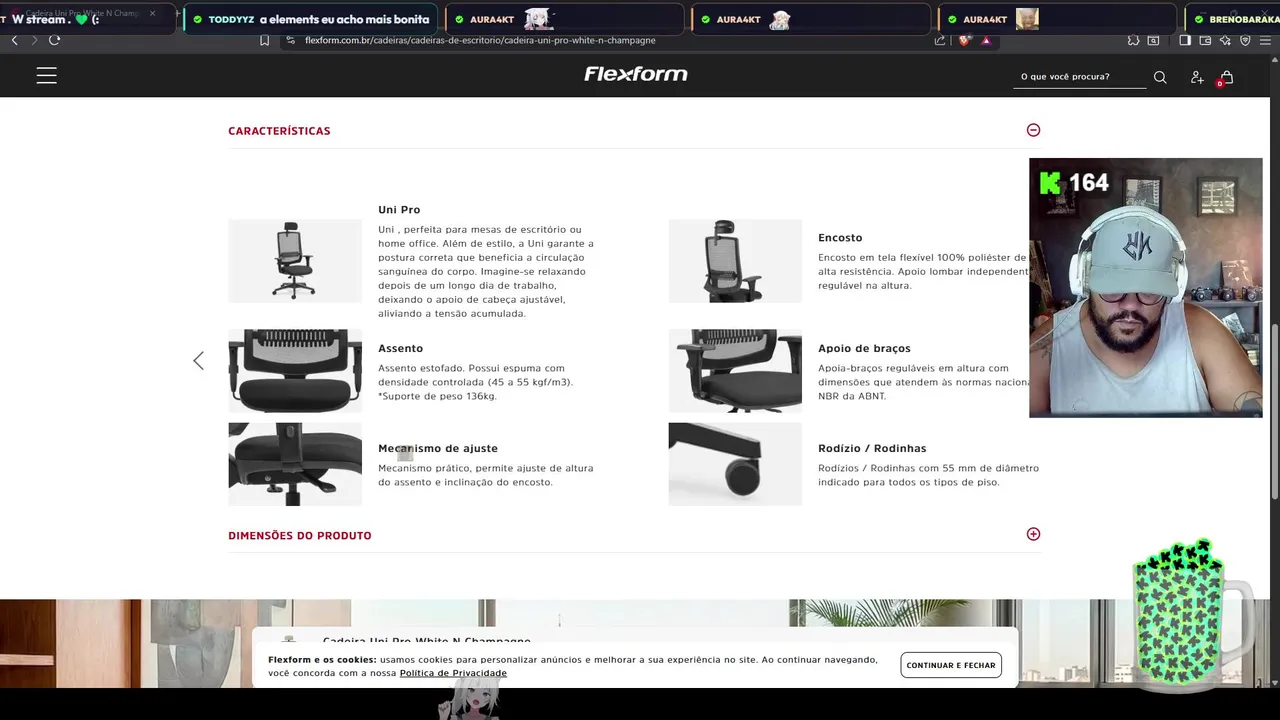Open the Apoio de braços thumbnail
The width and height of the screenshot is (1280, 720).
[735, 371]
